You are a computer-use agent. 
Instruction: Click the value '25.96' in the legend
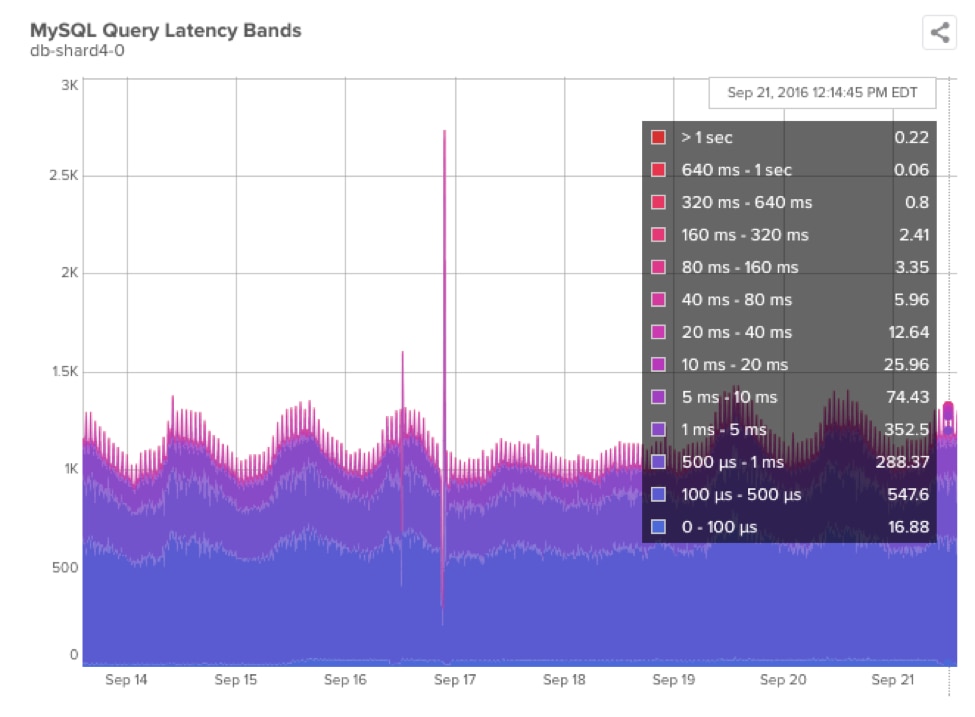click(906, 364)
